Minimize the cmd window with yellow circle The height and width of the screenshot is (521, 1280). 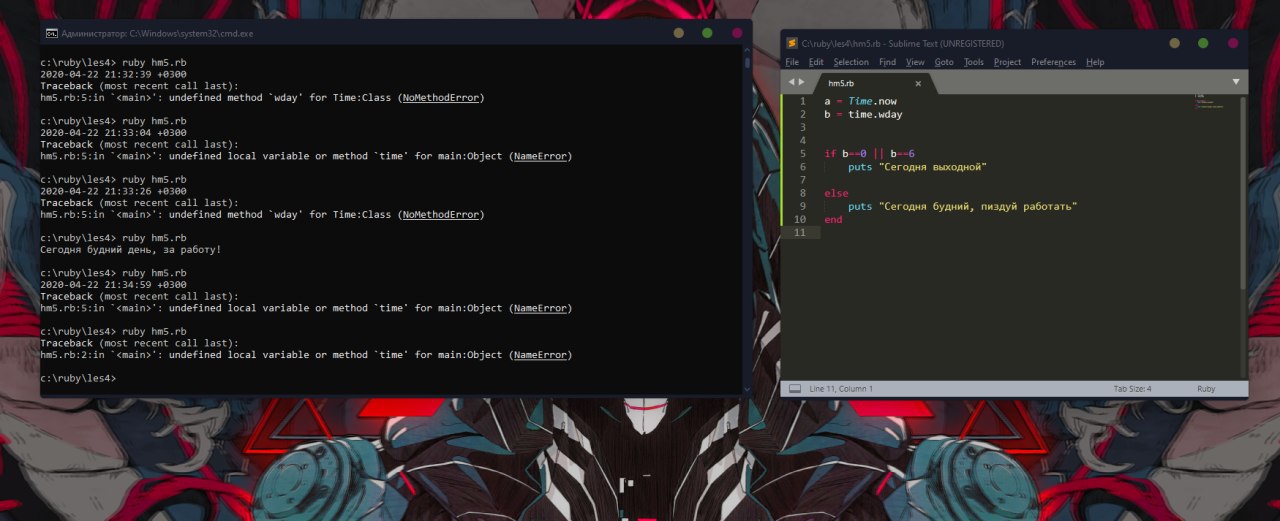(x=679, y=33)
